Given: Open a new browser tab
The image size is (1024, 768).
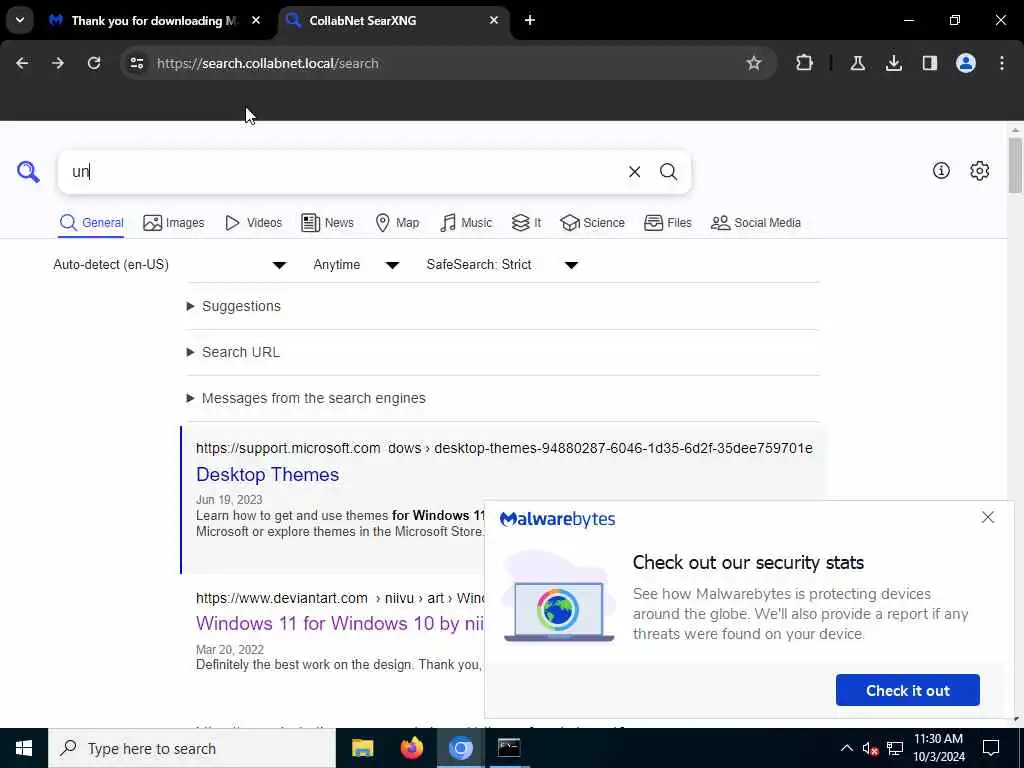Looking at the screenshot, I should point(530,20).
